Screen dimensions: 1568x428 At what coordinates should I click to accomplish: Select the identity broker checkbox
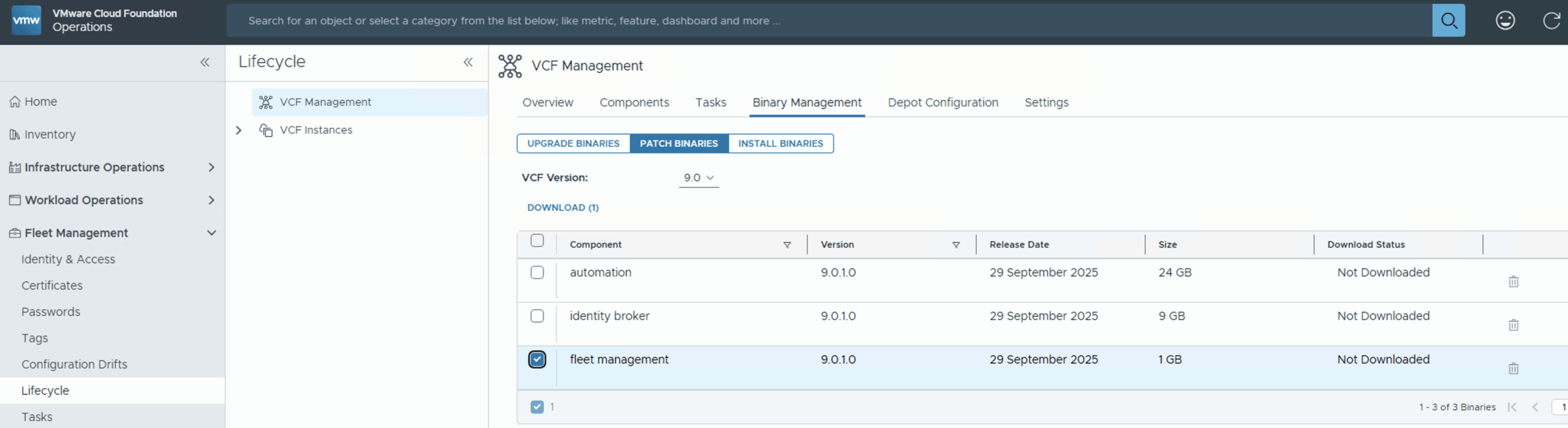(537, 316)
